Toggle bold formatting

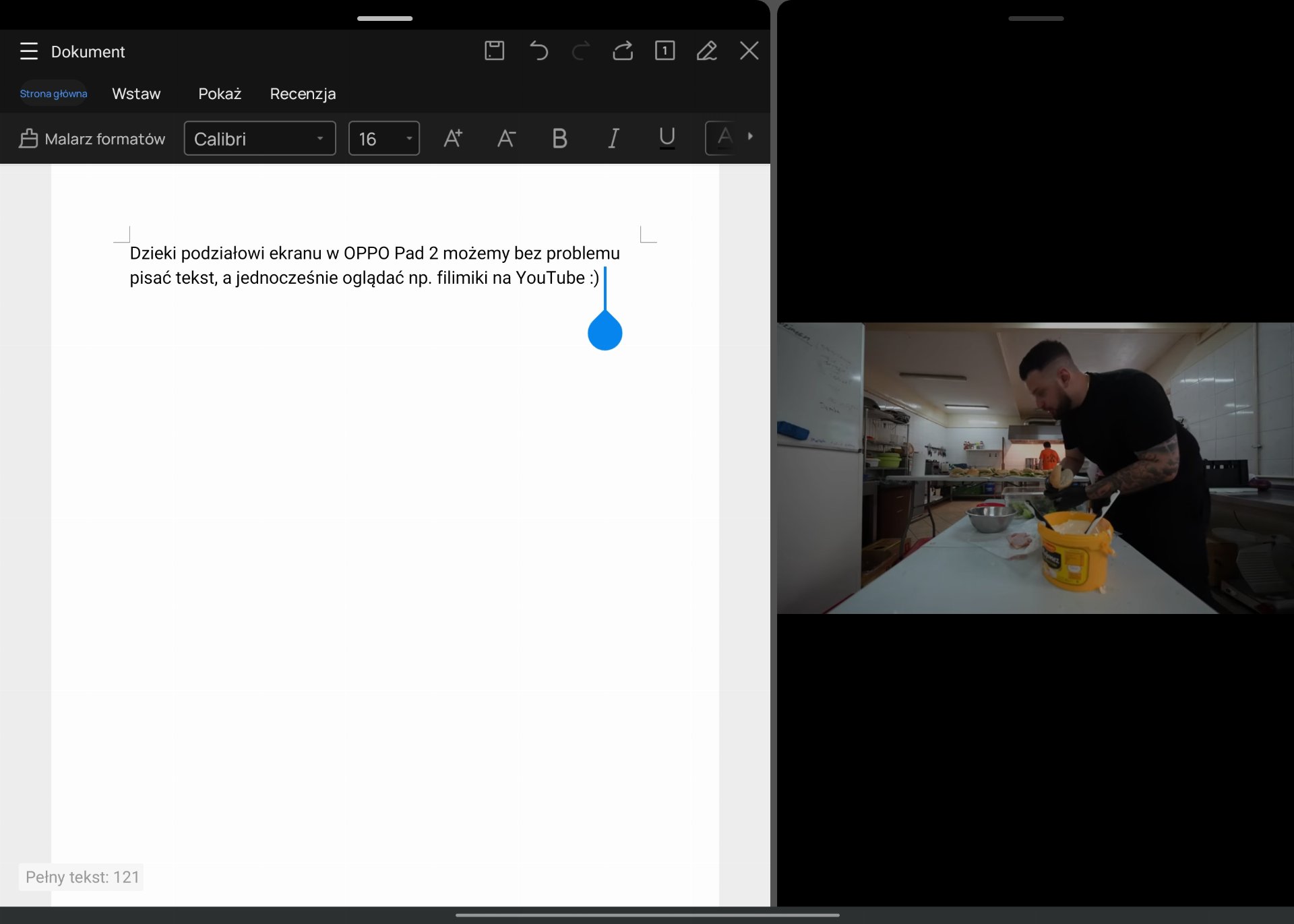pos(559,139)
